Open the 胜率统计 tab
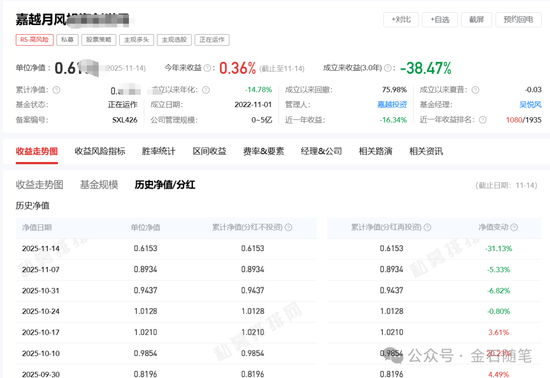The image size is (550, 378). point(159,151)
